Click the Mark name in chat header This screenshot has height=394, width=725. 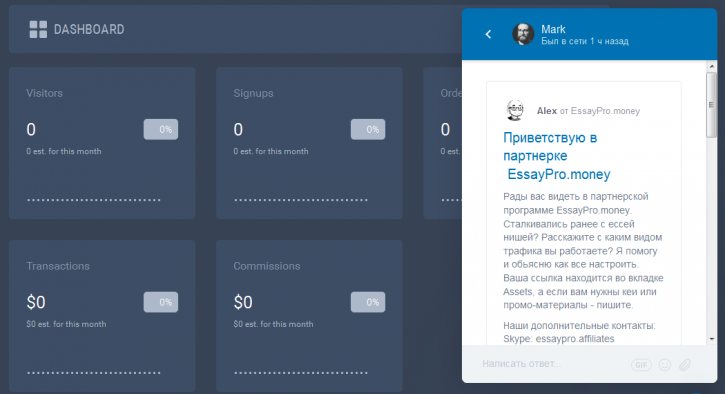coord(553,29)
